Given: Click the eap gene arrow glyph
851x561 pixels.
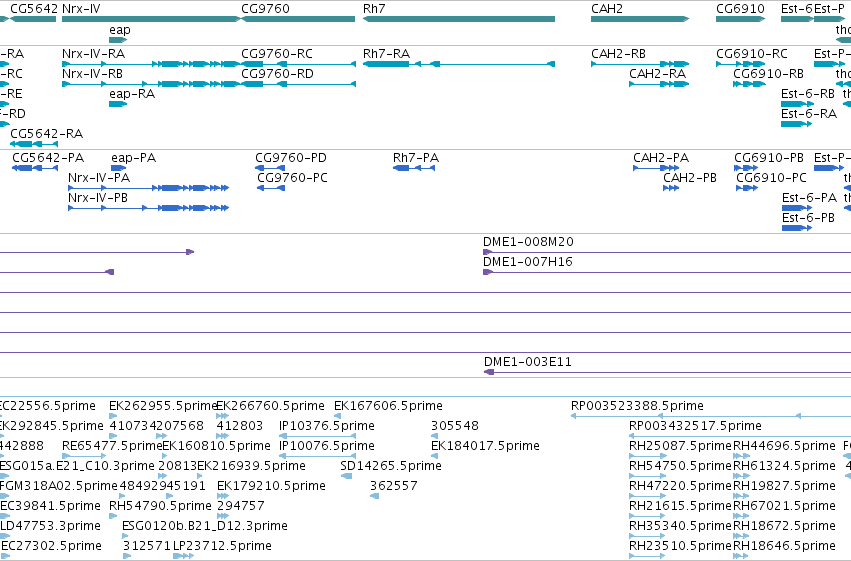Looking at the screenshot, I should click(x=118, y=40).
